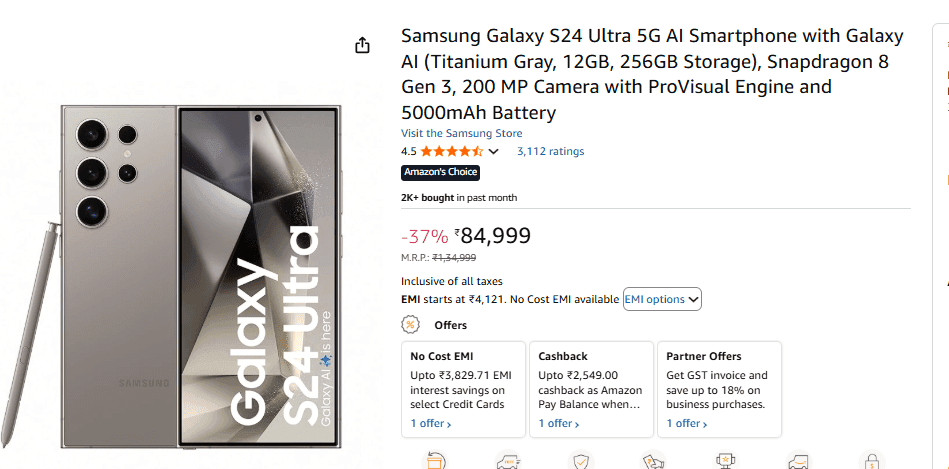This screenshot has width=949, height=469.
Task: Expand the rating breakdown chevron after the stars
Action: coord(494,152)
